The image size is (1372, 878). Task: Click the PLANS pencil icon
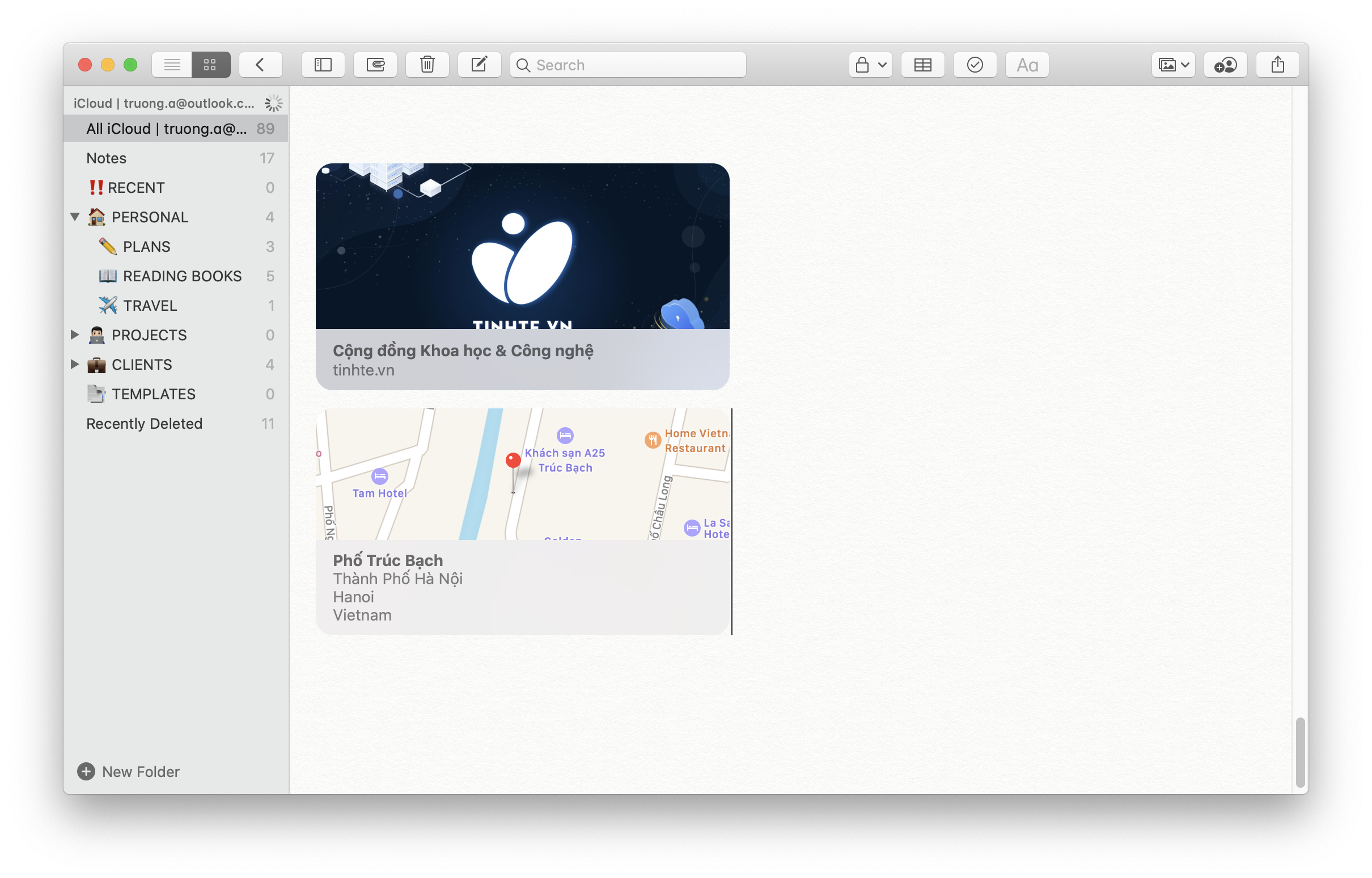(x=108, y=246)
